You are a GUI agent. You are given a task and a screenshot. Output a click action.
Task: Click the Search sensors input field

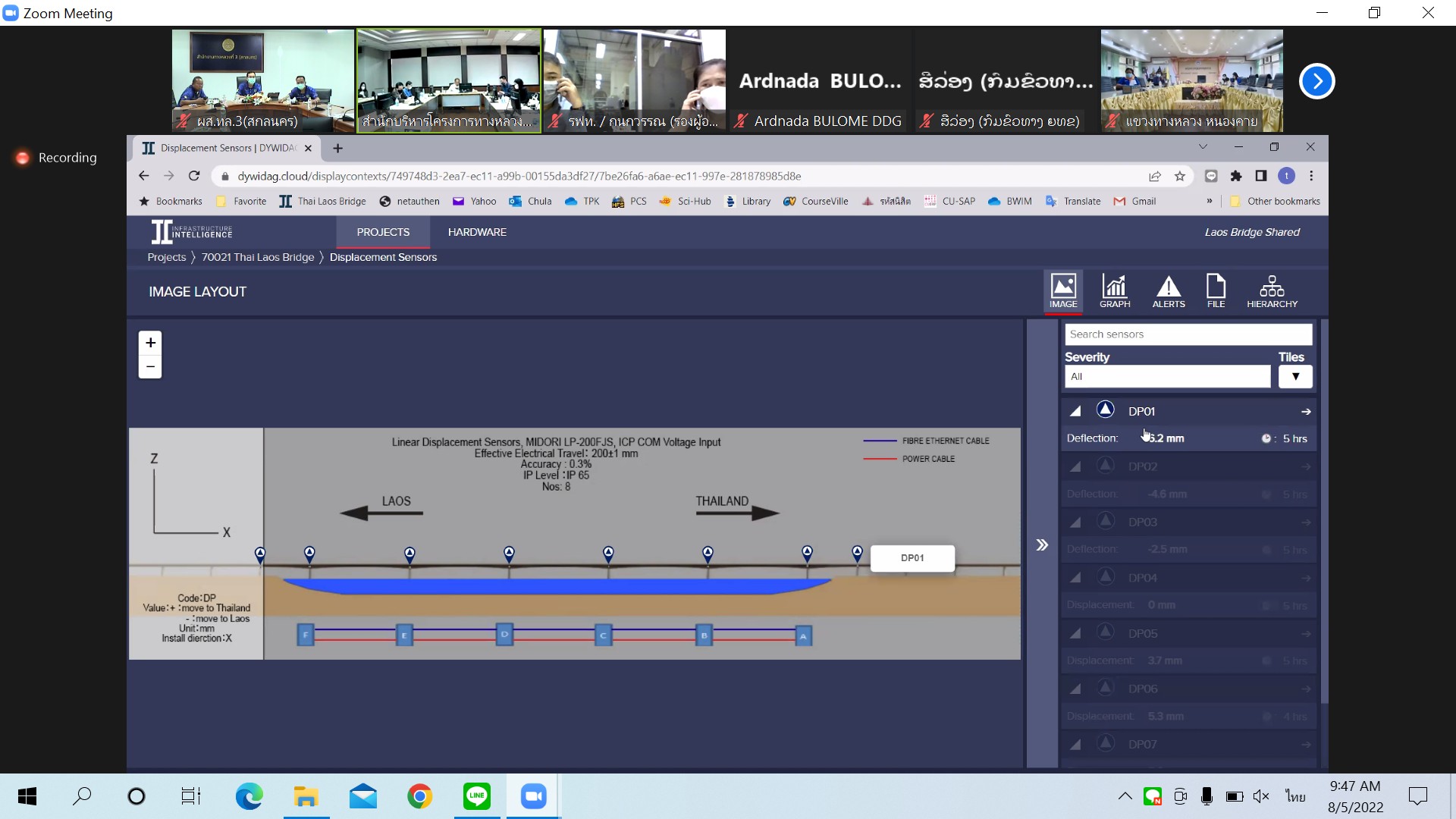(1188, 334)
